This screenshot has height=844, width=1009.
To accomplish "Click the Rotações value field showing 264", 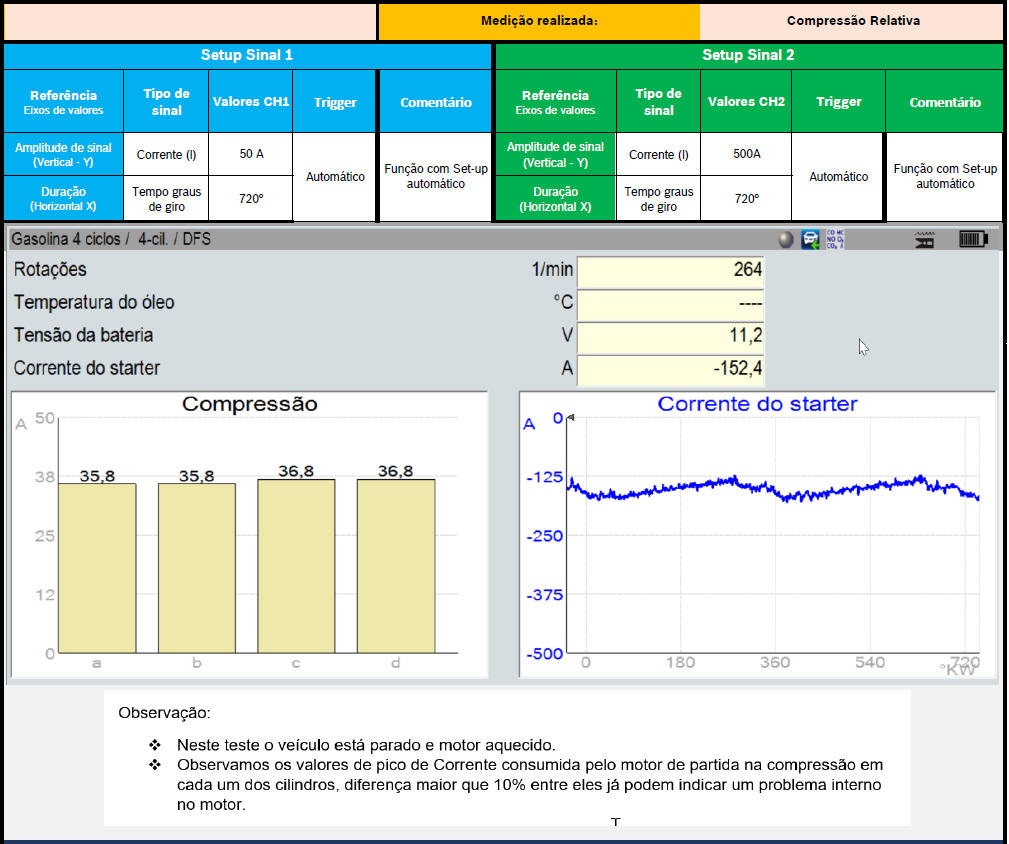I will (672, 270).
